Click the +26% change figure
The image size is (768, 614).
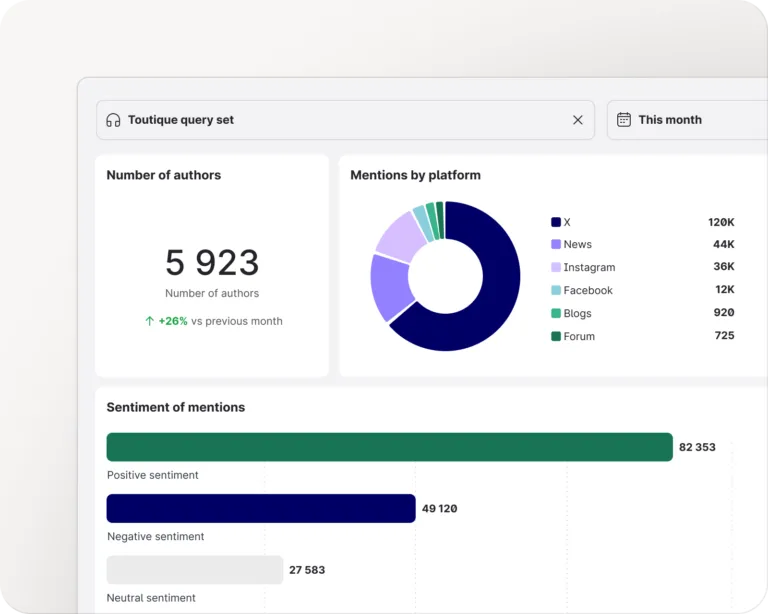[x=173, y=321]
